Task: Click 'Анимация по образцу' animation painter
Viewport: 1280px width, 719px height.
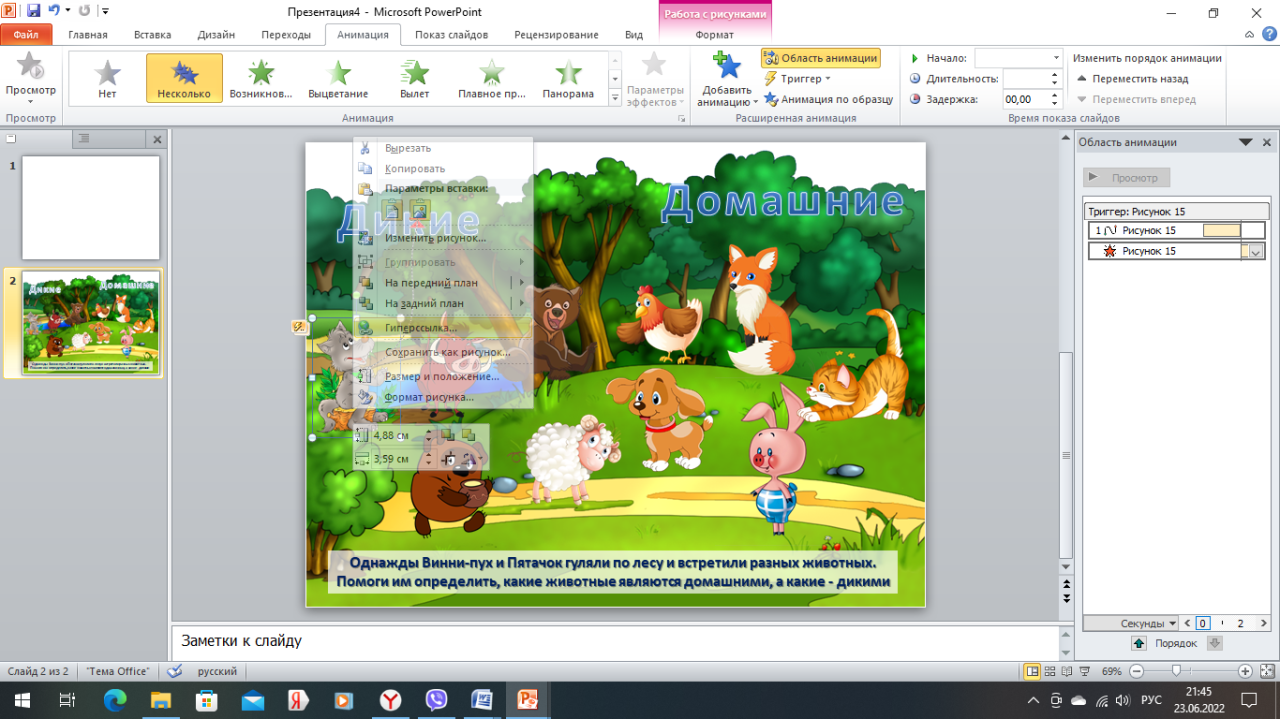Action: point(829,99)
